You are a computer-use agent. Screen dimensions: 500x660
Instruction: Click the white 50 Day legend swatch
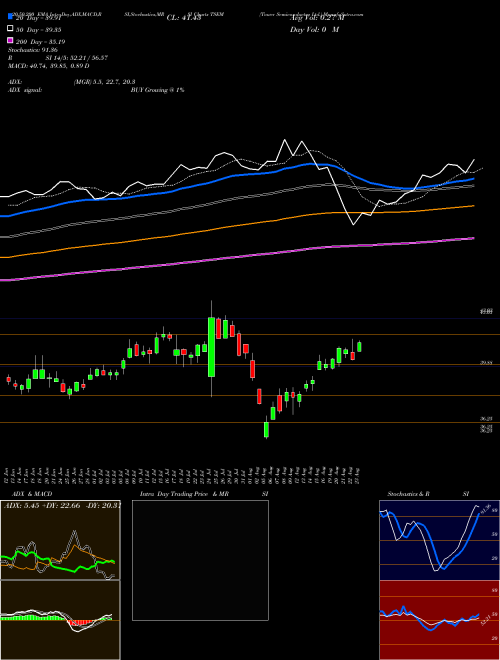(10, 28)
